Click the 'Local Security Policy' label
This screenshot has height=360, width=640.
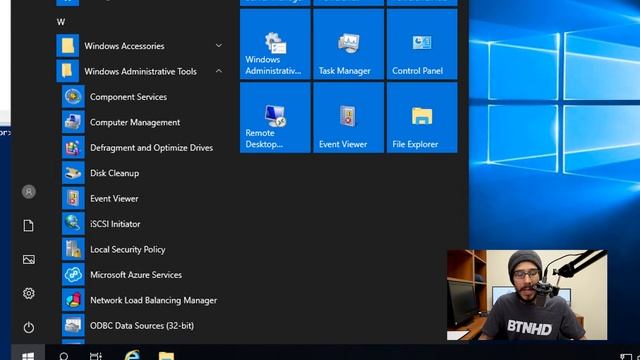127,249
